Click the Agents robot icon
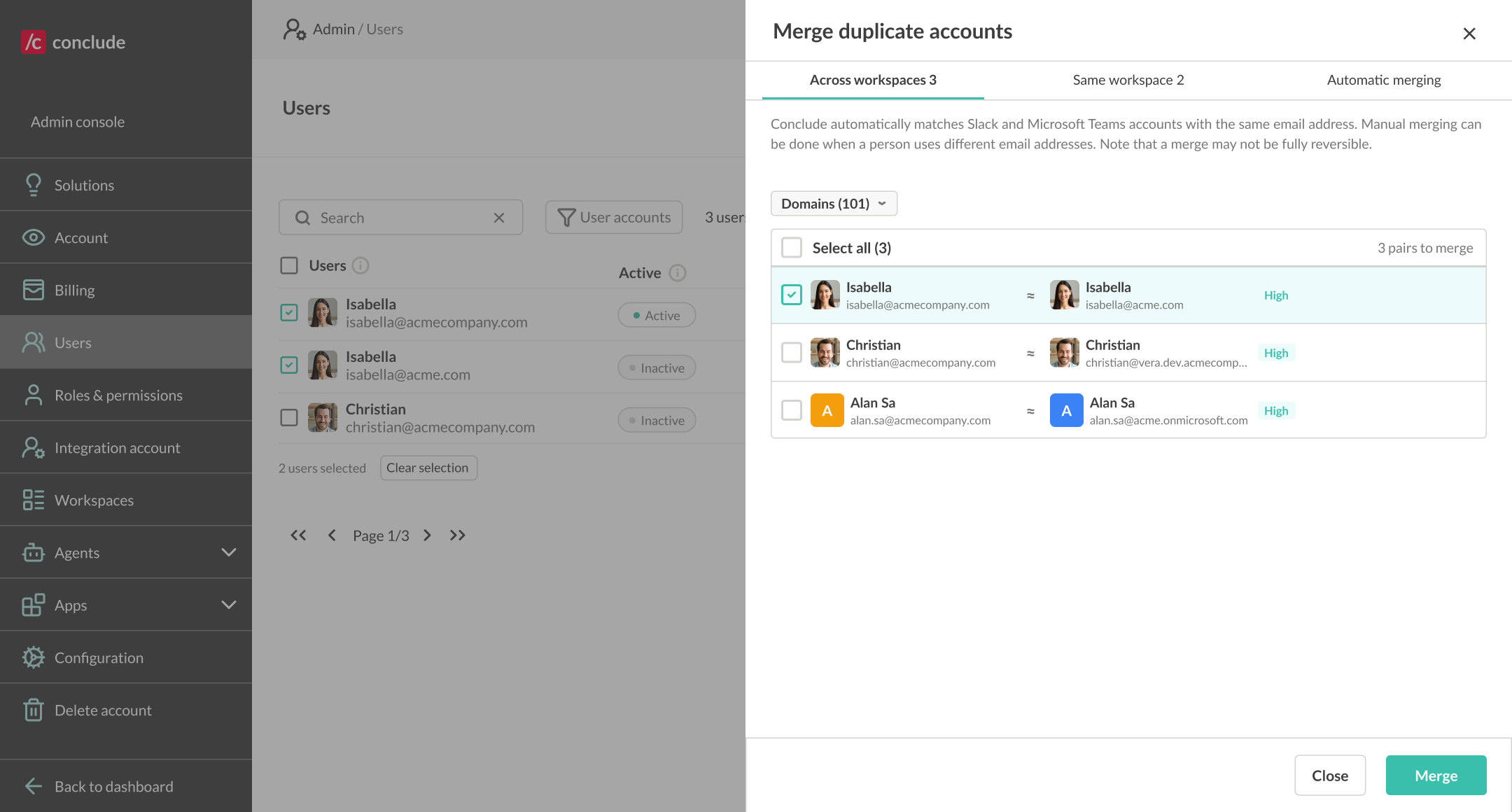Viewport: 1512px width, 812px height. 33,552
